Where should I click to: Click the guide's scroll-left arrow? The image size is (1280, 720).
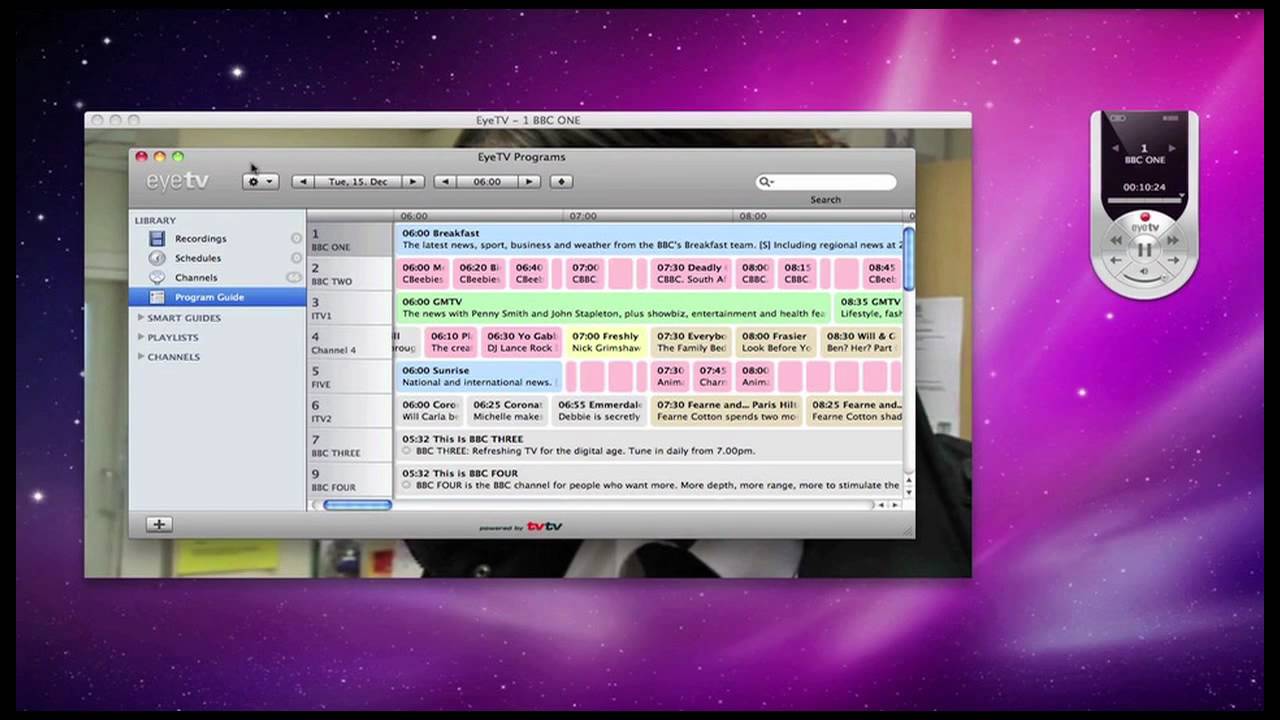coord(881,505)
